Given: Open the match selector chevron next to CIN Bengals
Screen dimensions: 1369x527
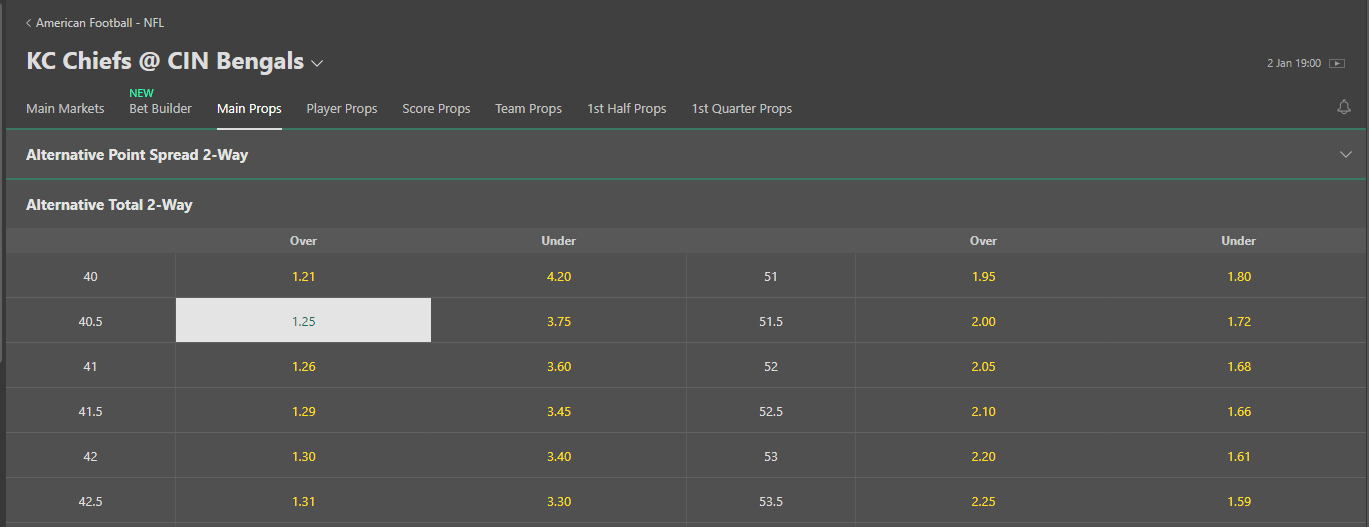Looking at the screenshot, I should (x=317, y=63).
